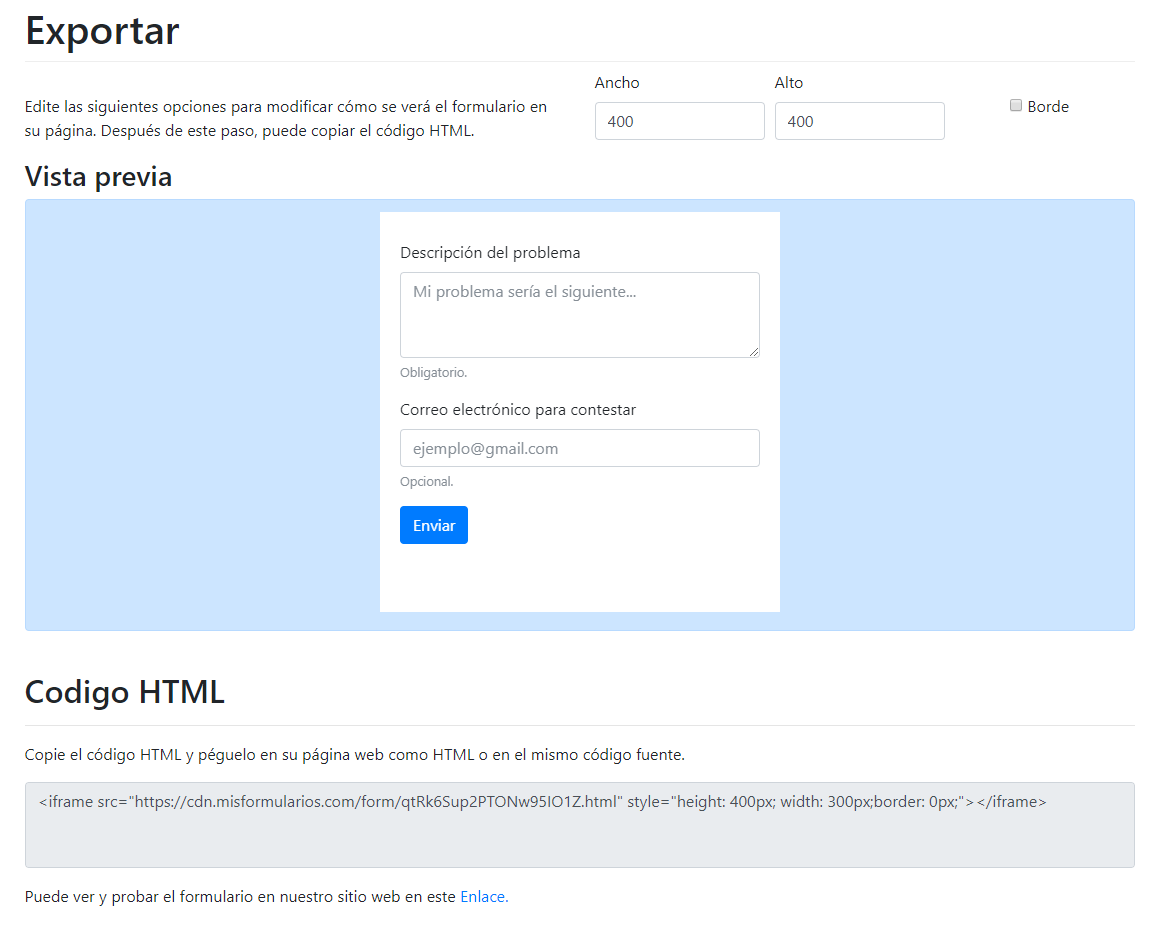Click the Correo electrónico para contestar label
Viewport: 1176px width, 925px height.
(518, 410)
